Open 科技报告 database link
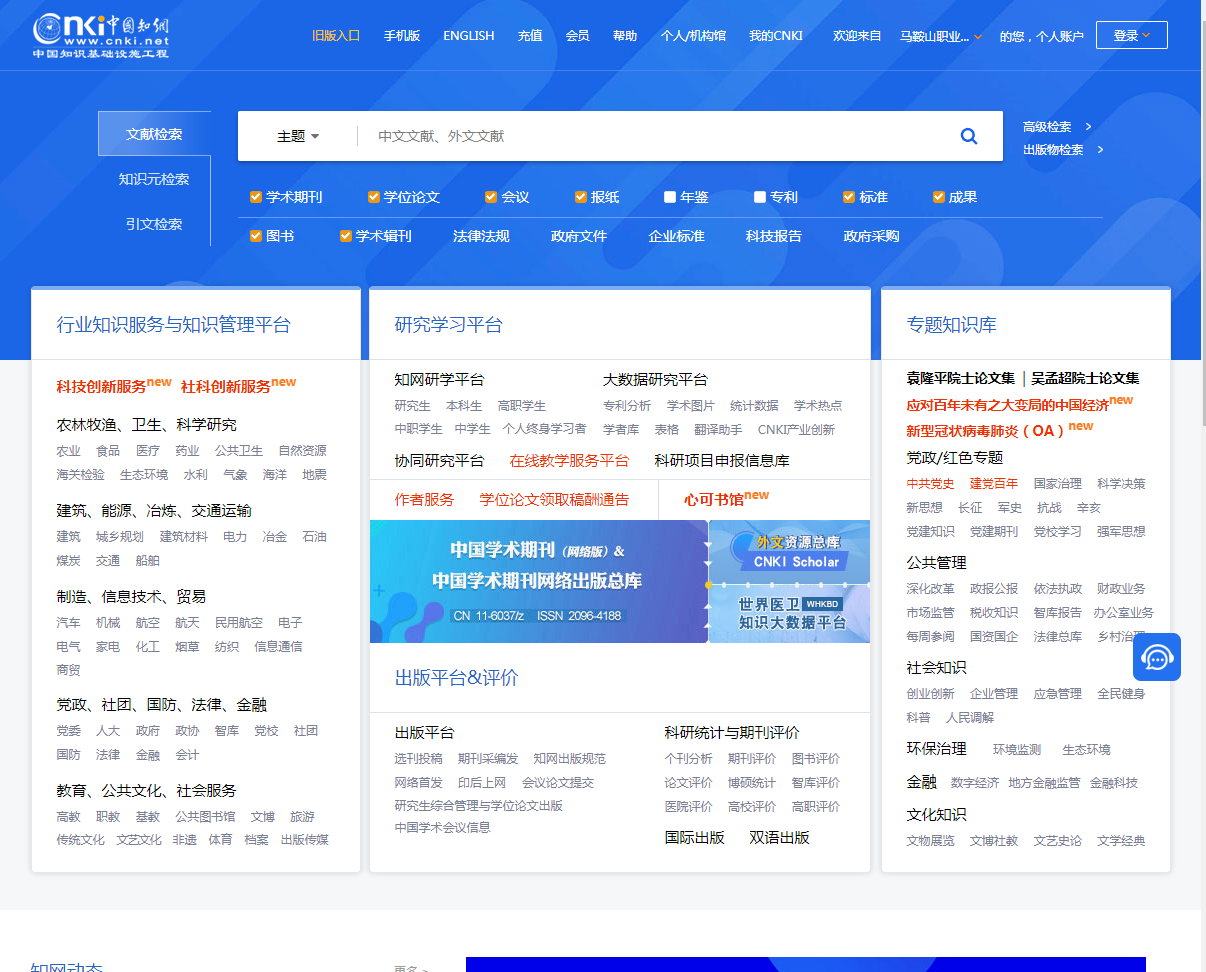 (x=774, y=236)
